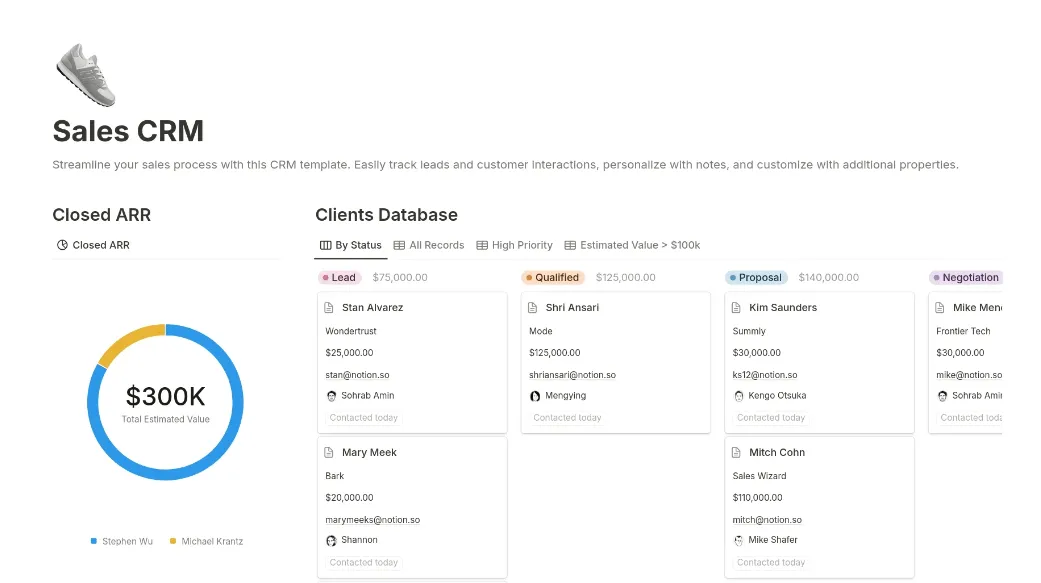
Task: Open the Estimated Value > $100k tab
Action: click(632, 245)
